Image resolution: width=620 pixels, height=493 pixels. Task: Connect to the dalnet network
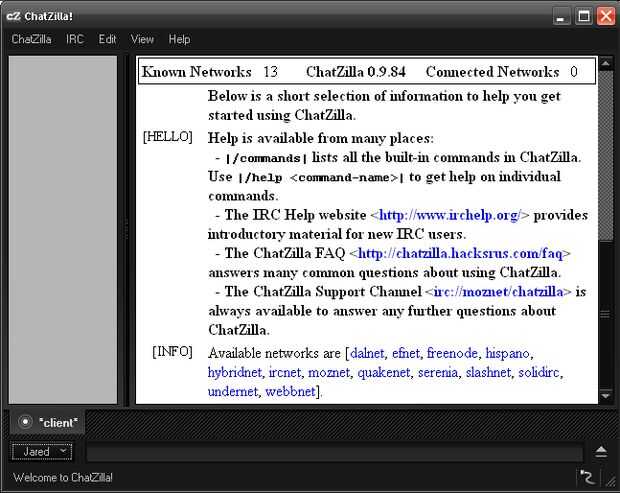click(367, 353)
